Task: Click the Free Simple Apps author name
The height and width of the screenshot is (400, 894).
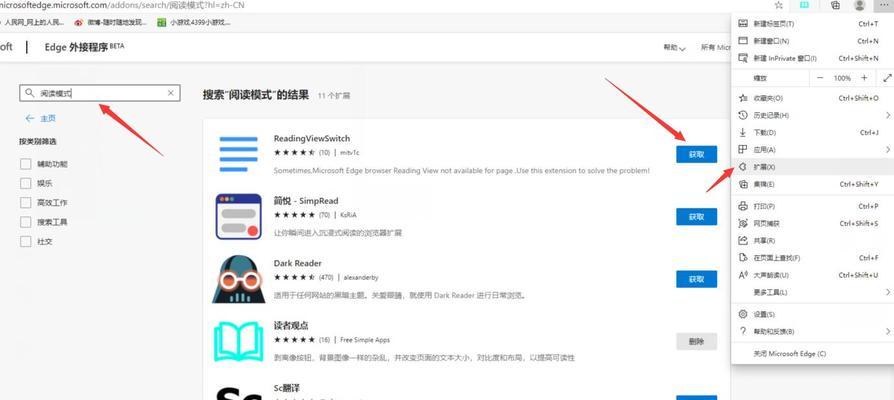Action: tap(365, 340)
